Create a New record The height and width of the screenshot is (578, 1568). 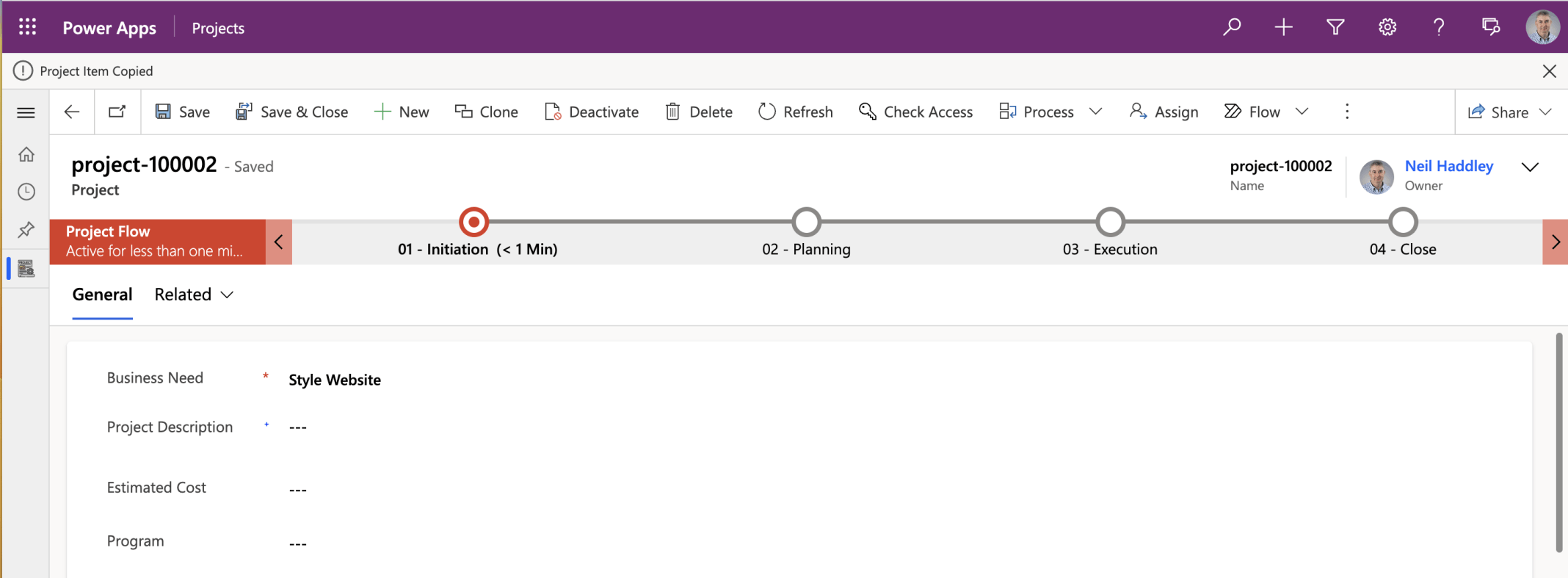point(402,112)
